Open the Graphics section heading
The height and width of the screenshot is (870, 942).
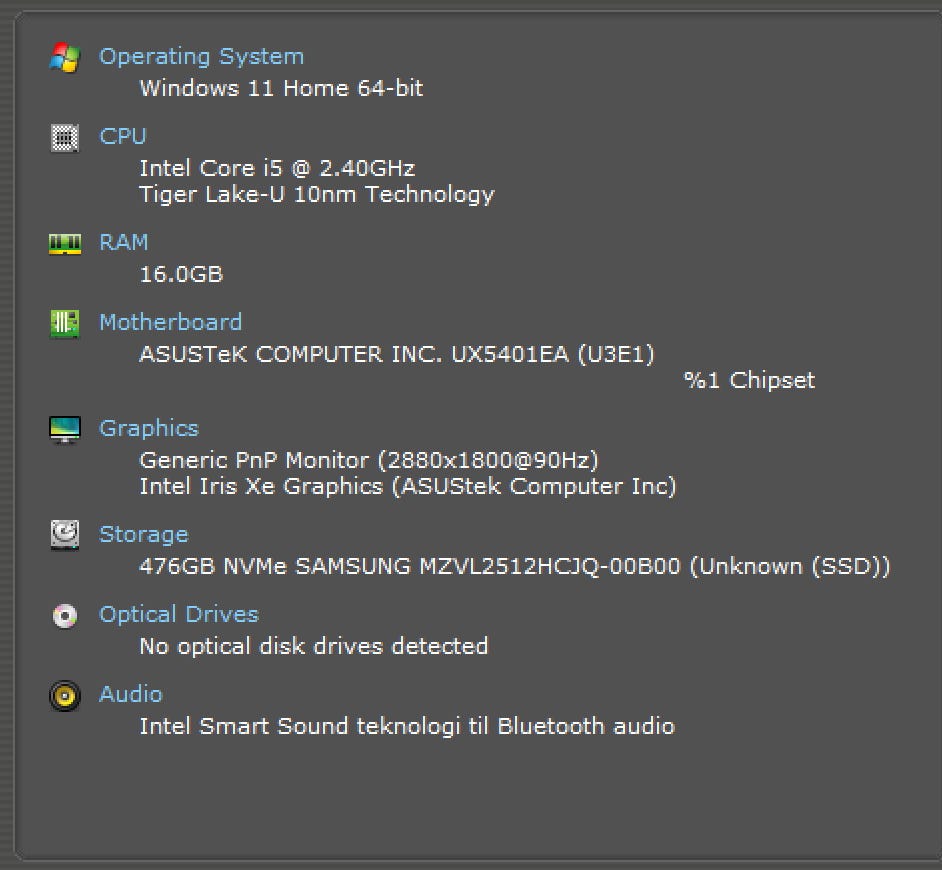(x=149, y=428)
